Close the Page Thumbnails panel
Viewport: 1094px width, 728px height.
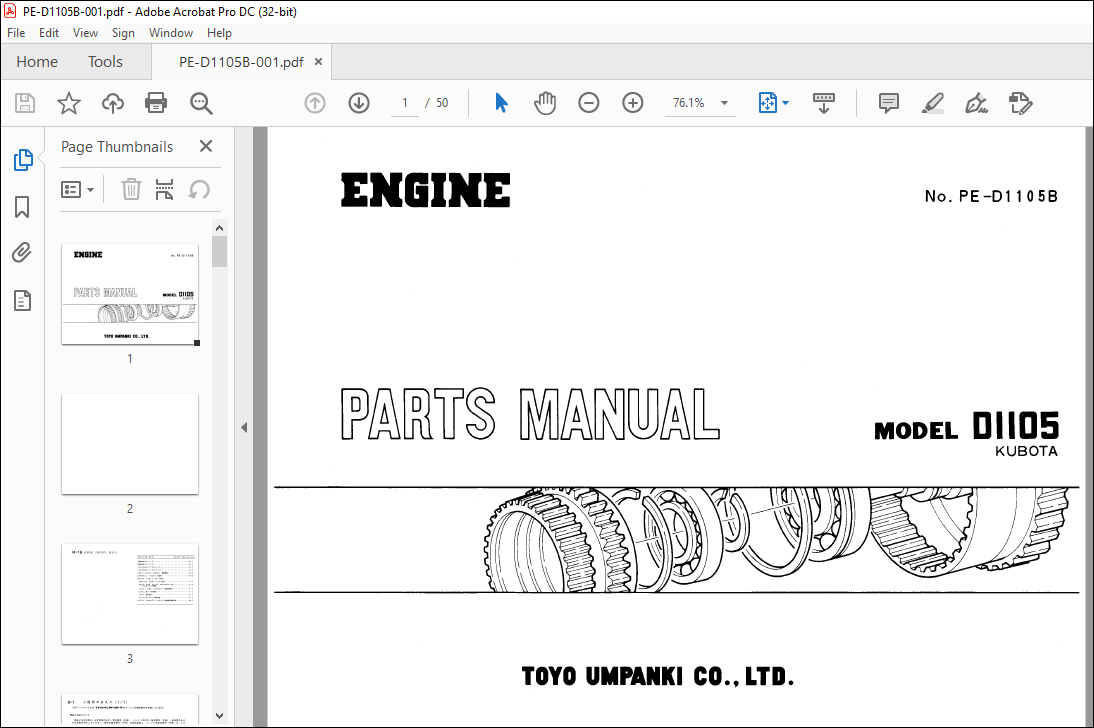206,146
